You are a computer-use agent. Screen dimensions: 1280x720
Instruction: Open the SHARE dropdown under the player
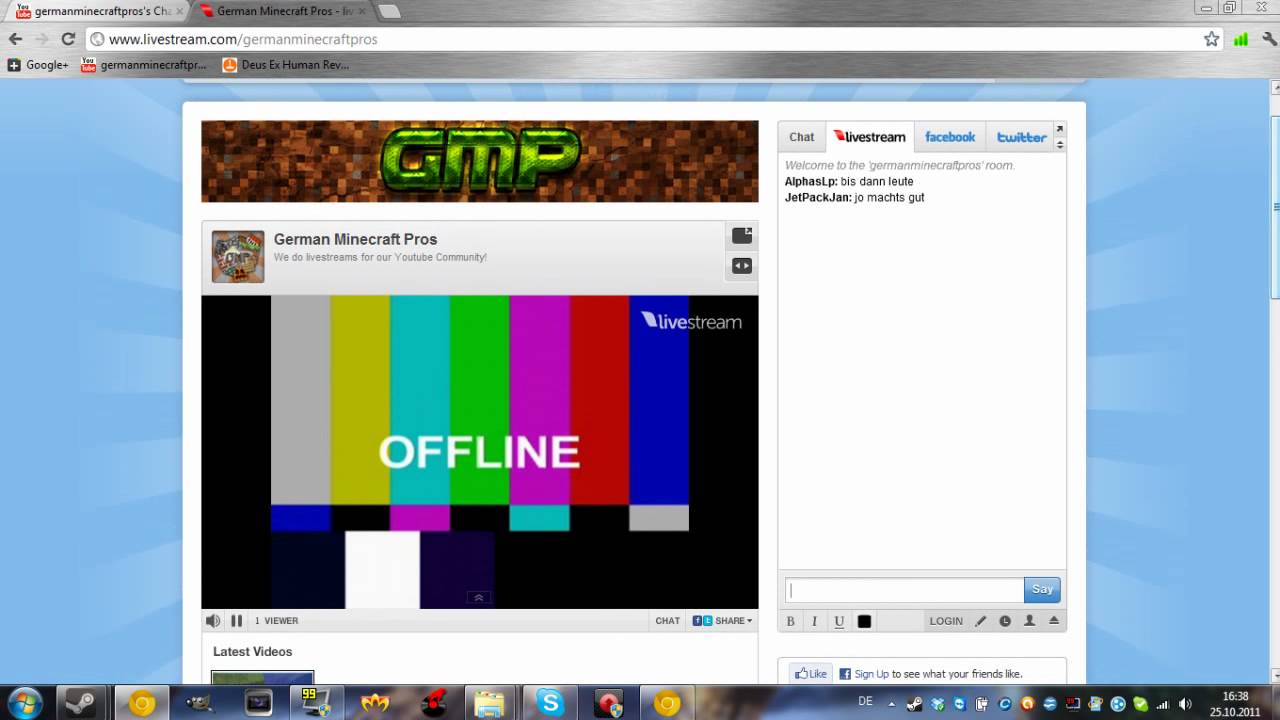pyautogui.click(x=723, y=621)
